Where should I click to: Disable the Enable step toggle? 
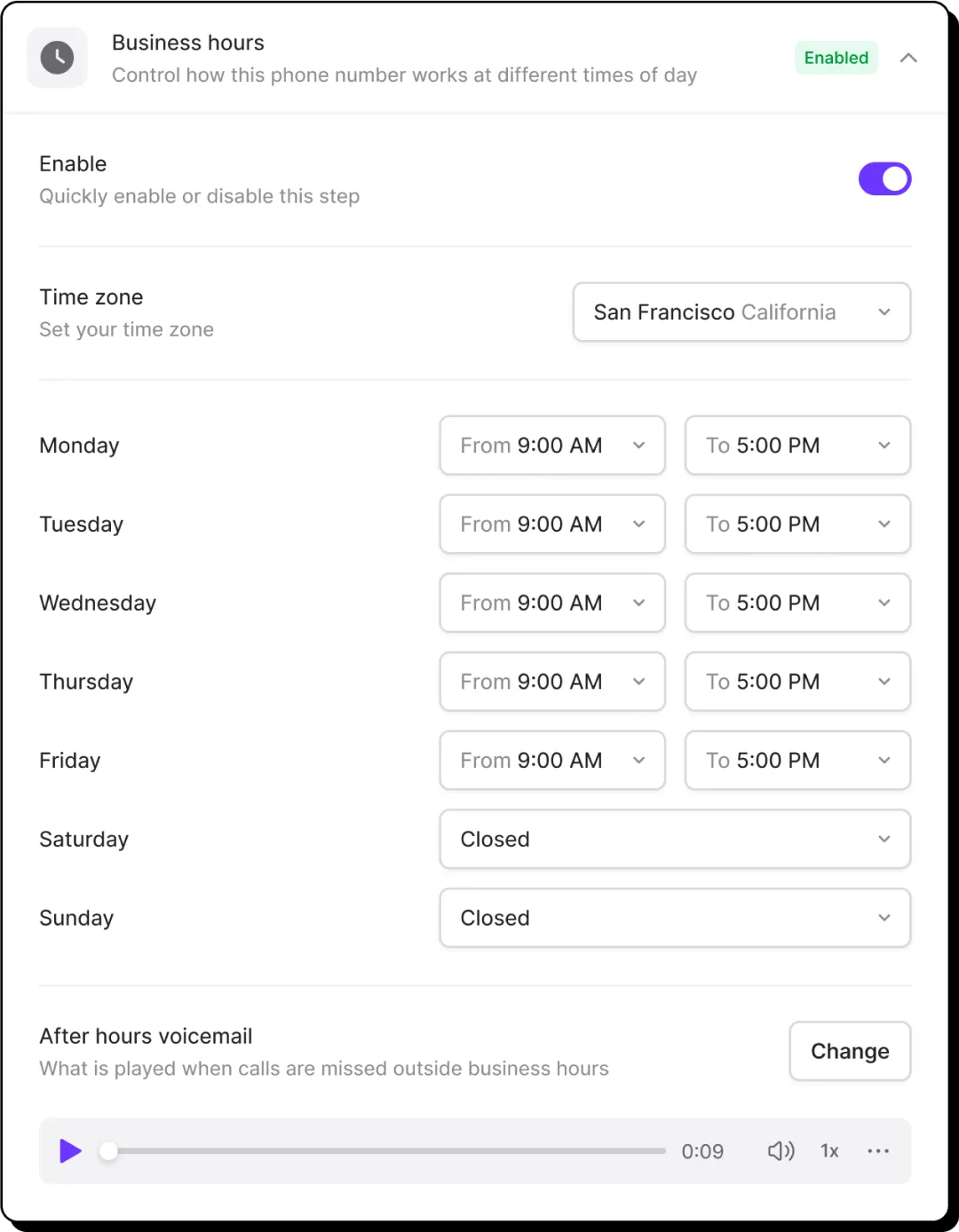(884, 178)
